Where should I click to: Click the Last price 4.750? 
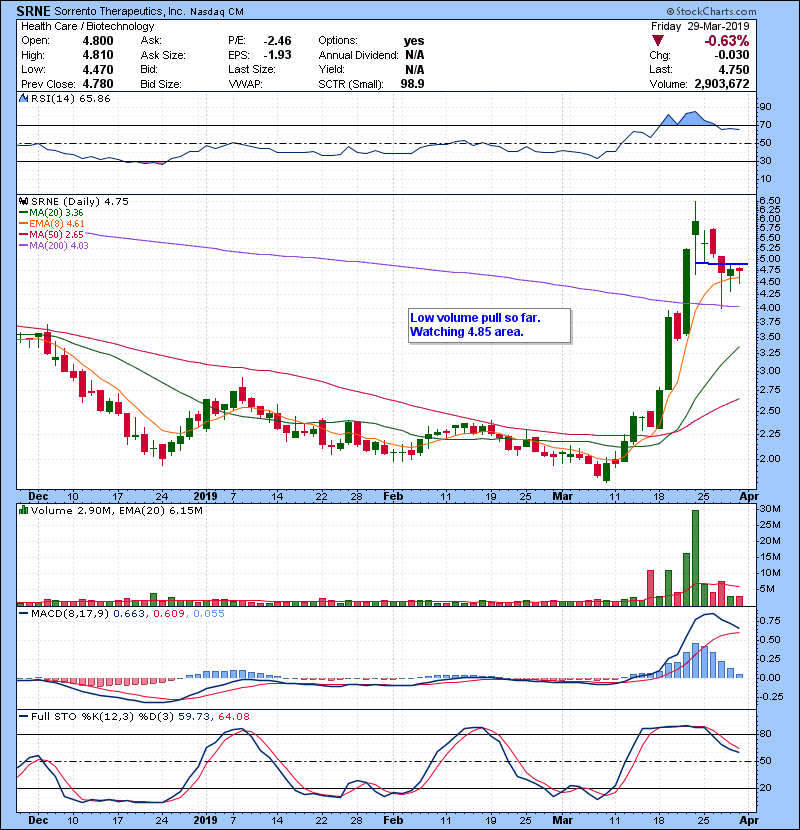734,69
